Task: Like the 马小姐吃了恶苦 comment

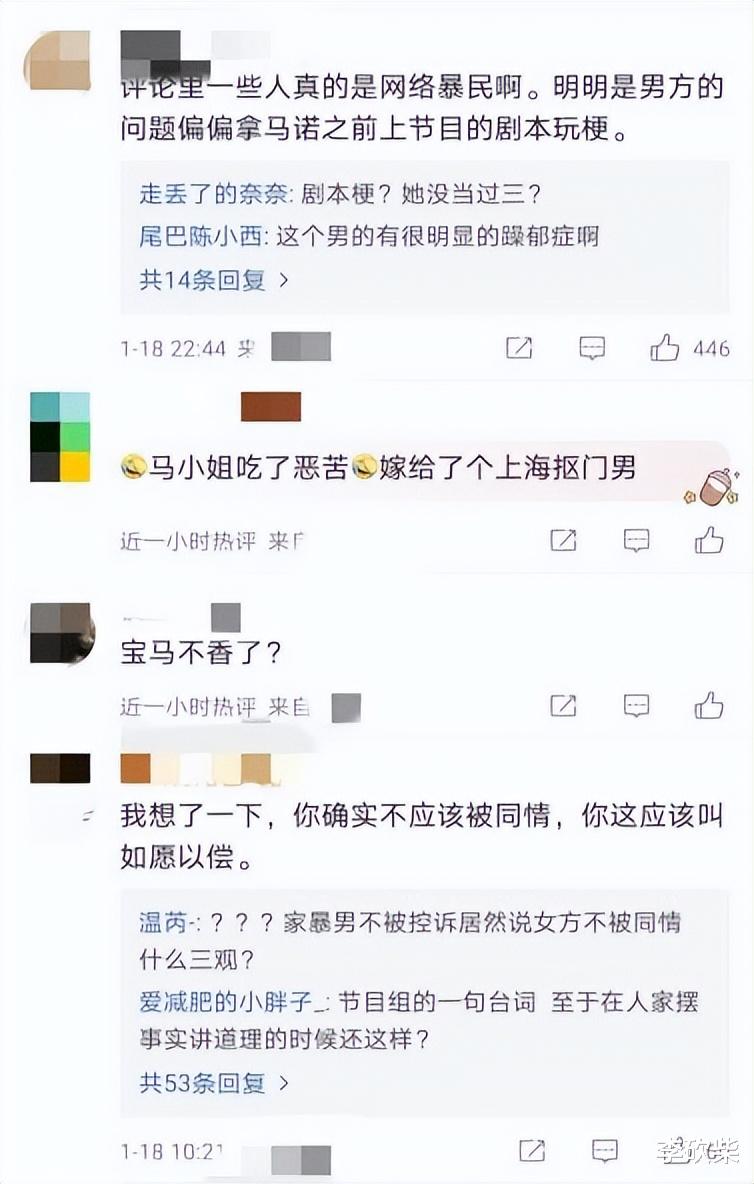Action: [x=709, y=541]
